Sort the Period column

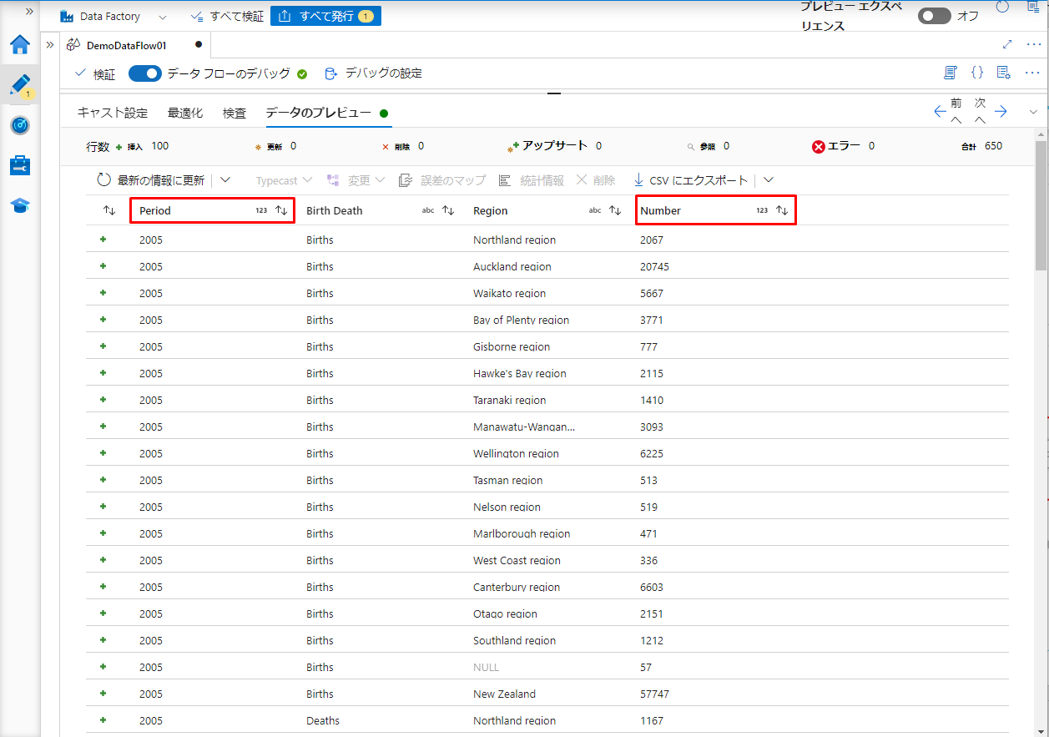281,211
